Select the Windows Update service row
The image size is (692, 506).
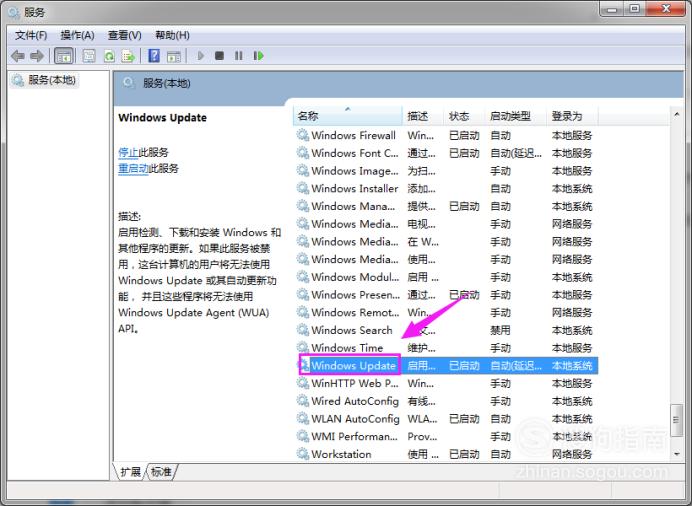click(x=447, y=365)
